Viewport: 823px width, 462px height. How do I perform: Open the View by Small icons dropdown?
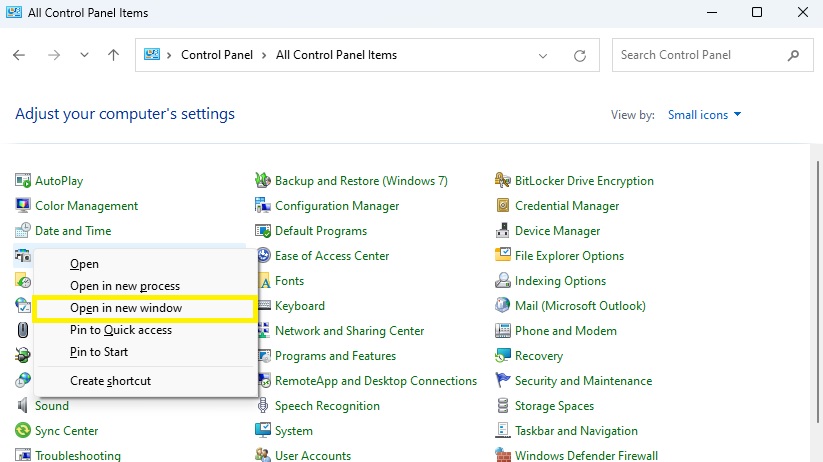704,114
